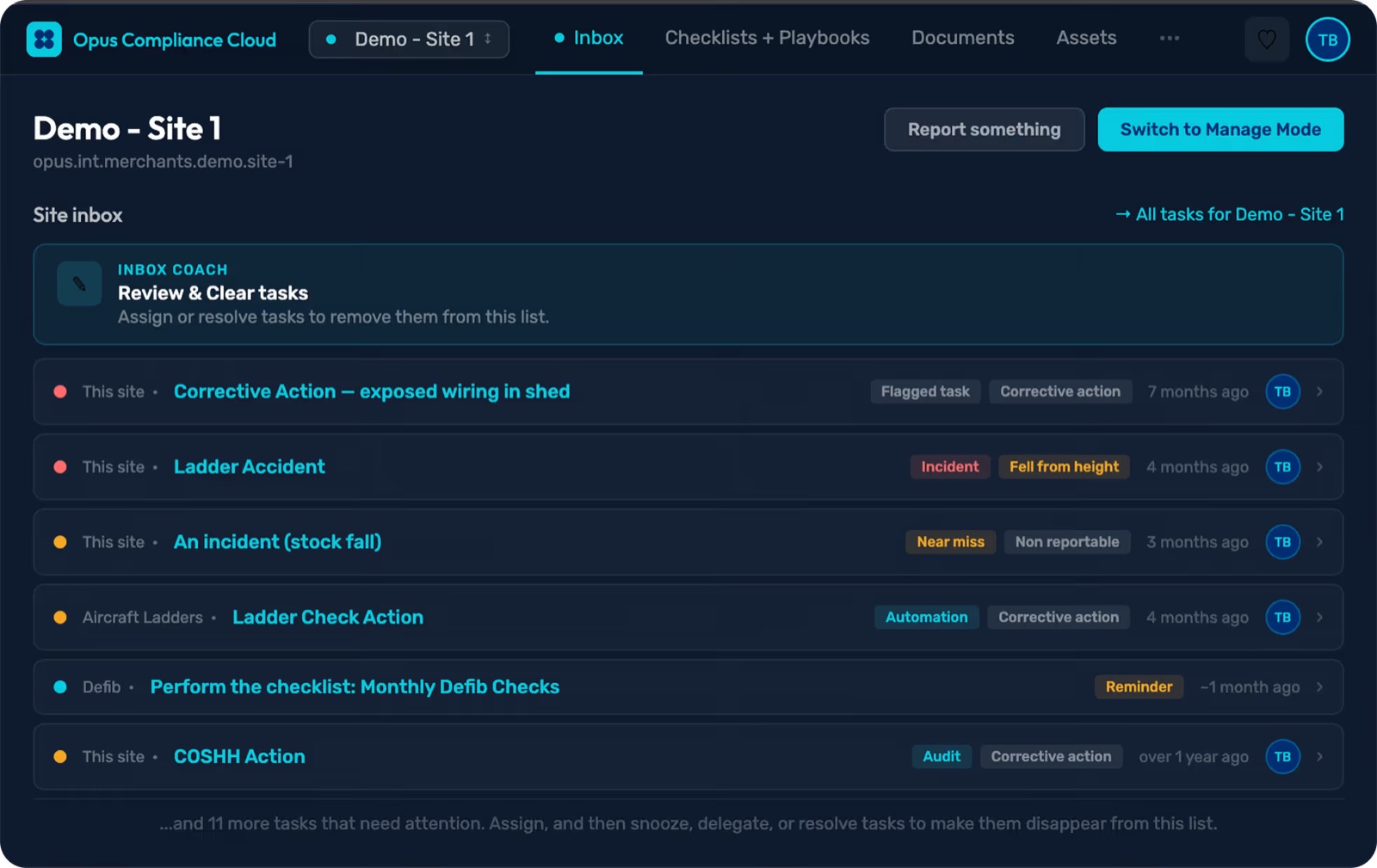The height and width of the screenshot is (868, 1377).
Task: Click orange status dot on COSHH Action
Action: click(x=60, y=756)
